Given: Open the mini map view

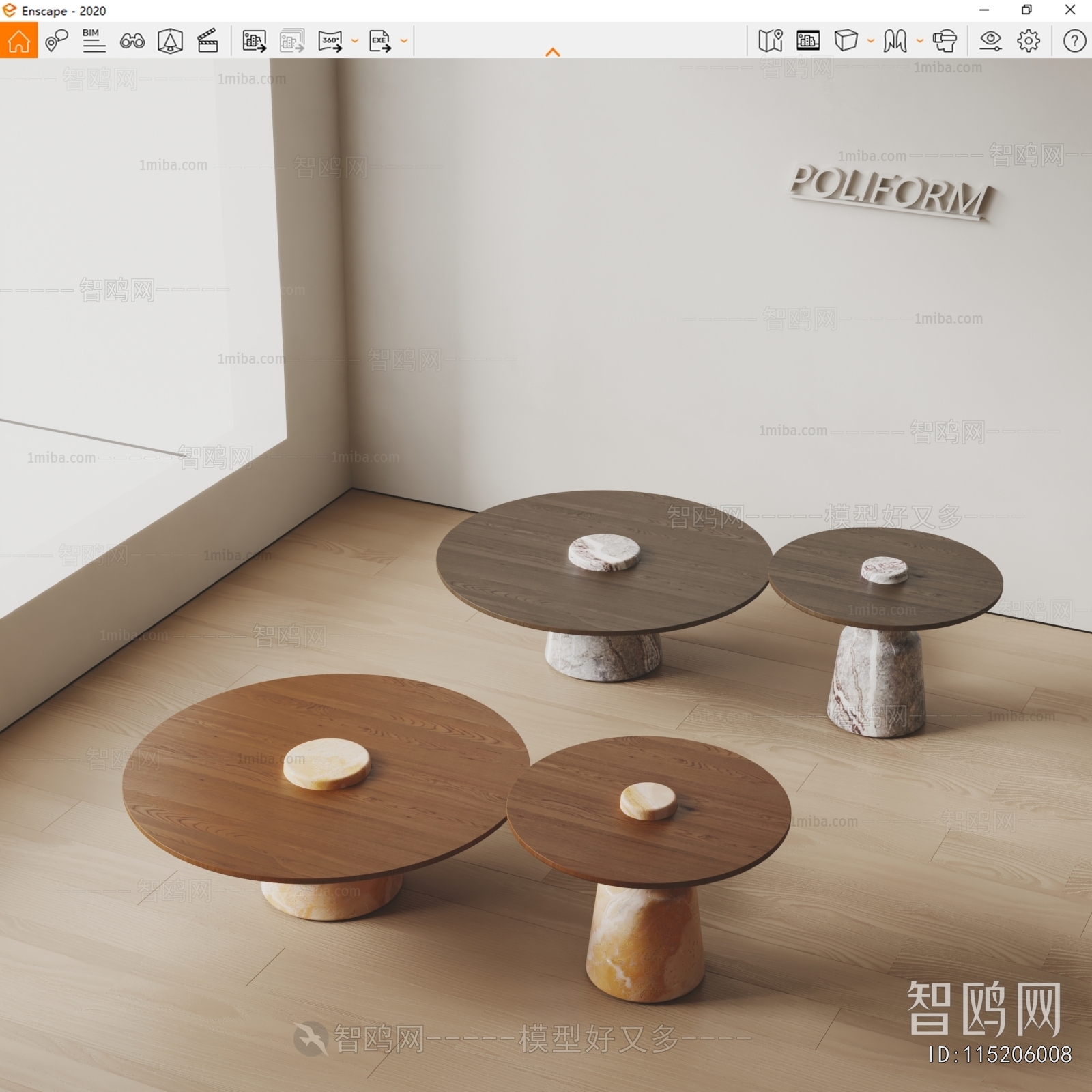Looking at the screenshot, I should tap(771, 41).
